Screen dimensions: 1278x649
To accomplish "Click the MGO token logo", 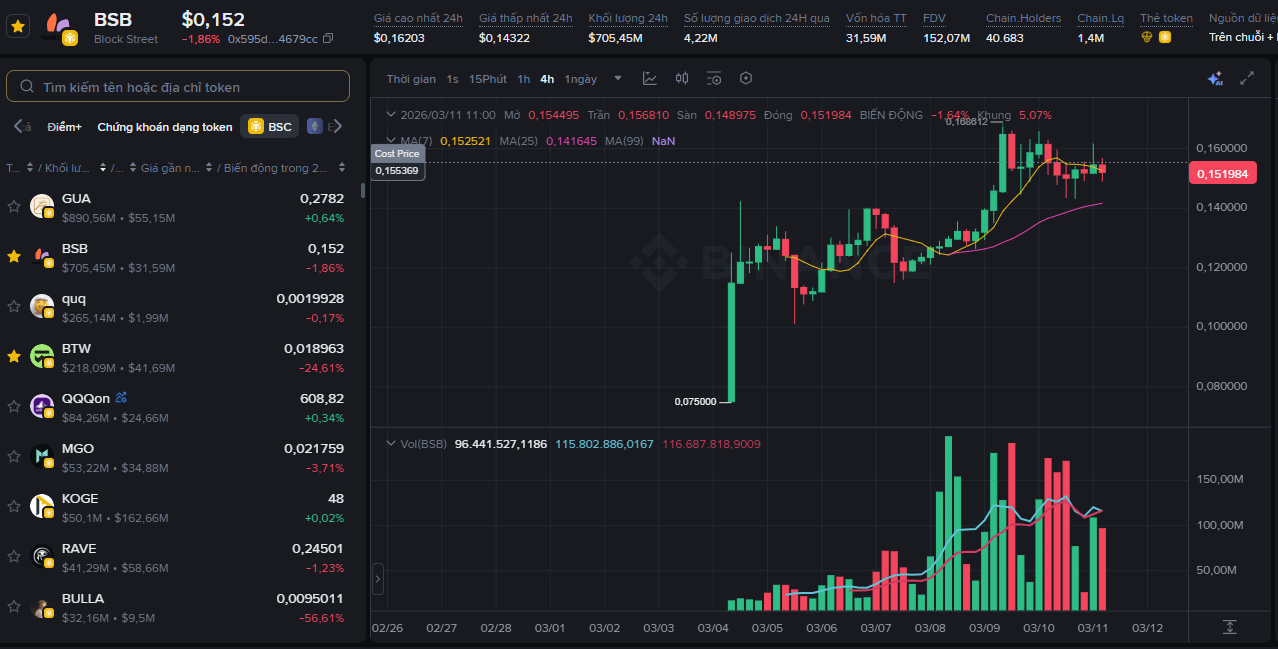I will pyautogui.click(x=41, y=457).
